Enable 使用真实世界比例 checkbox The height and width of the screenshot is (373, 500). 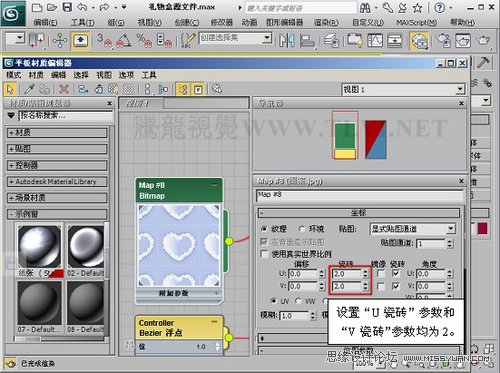pyautogui.click(x=264, y=254)
